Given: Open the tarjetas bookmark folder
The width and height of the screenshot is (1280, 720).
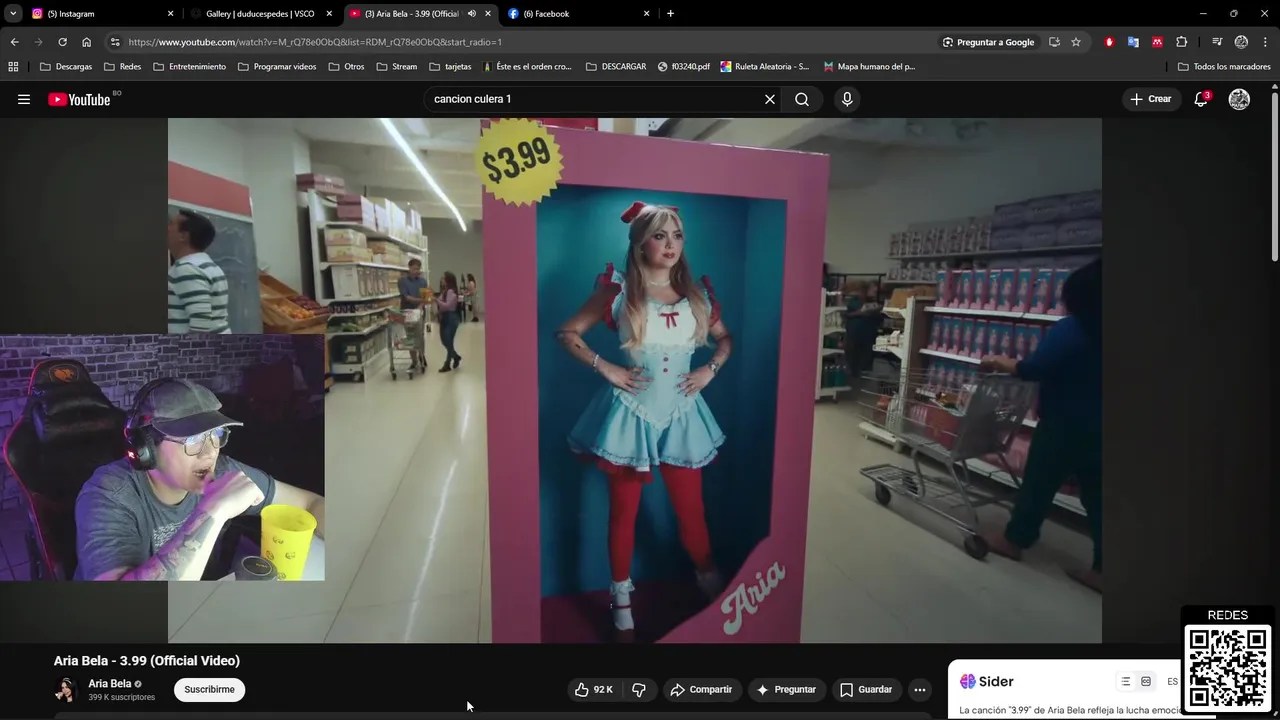Looking at the screenshot, I should tap(450, 67).
